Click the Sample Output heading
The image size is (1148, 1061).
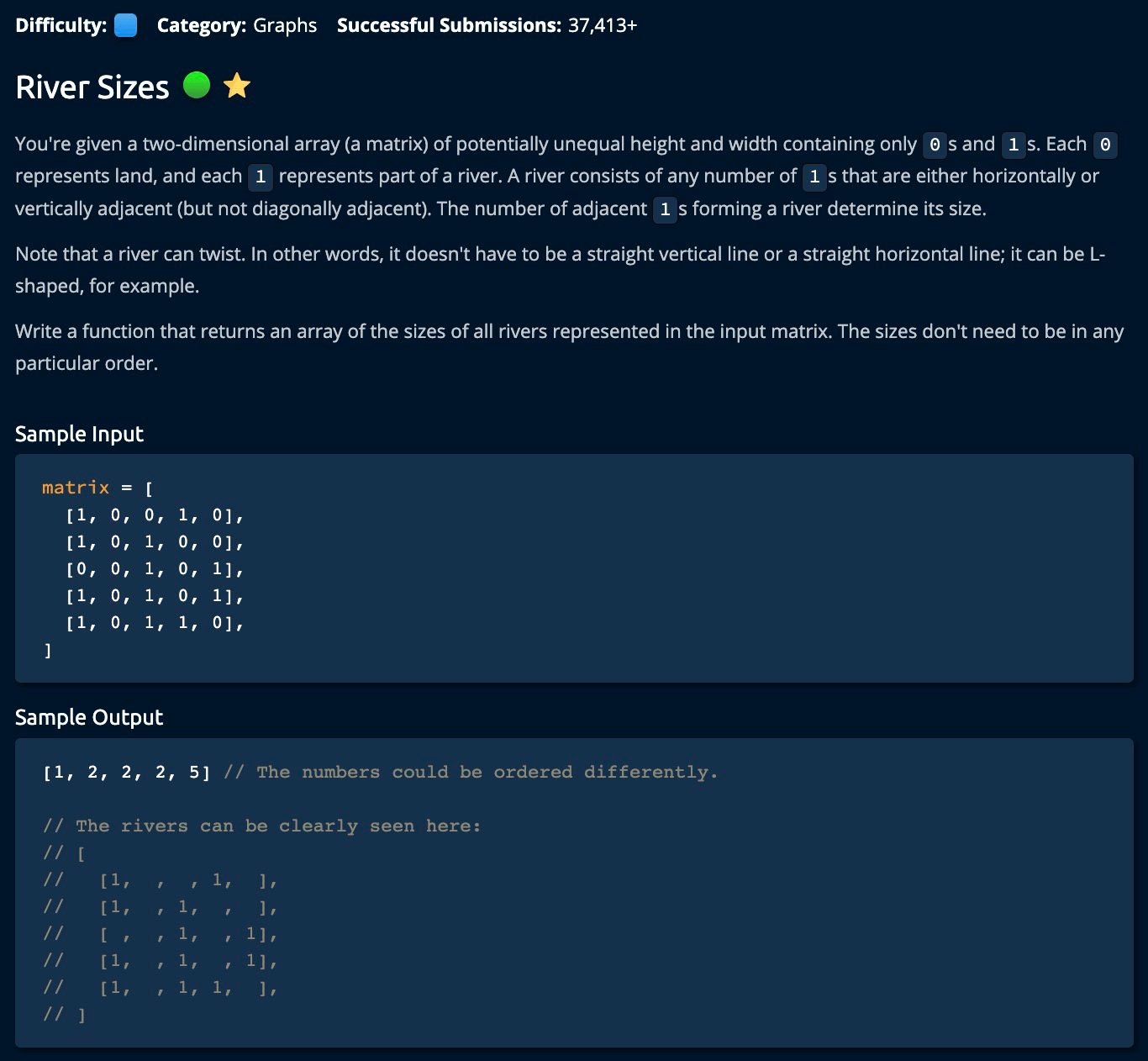click(89, 717)
